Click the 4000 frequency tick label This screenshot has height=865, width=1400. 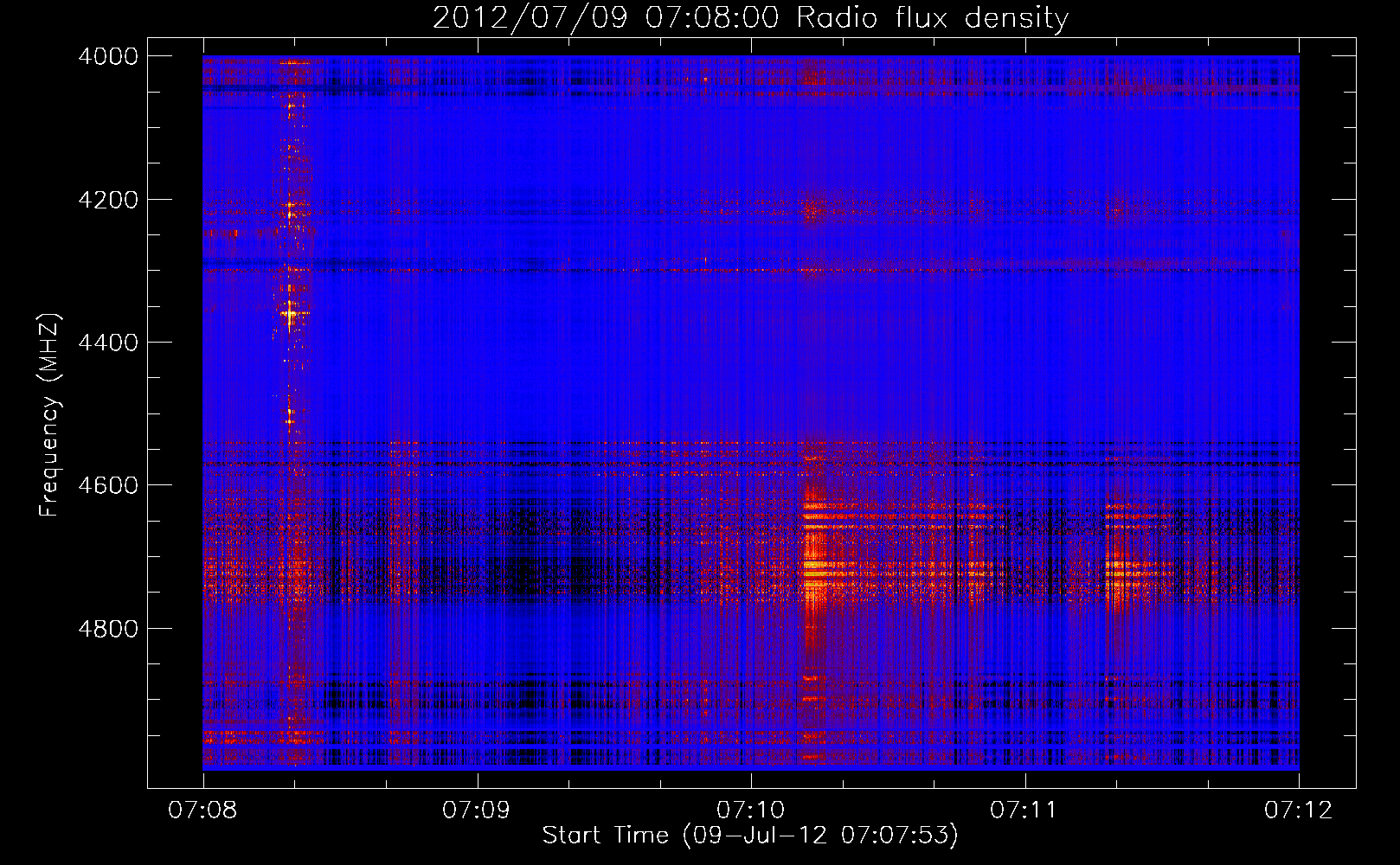[x=108, y=56]
